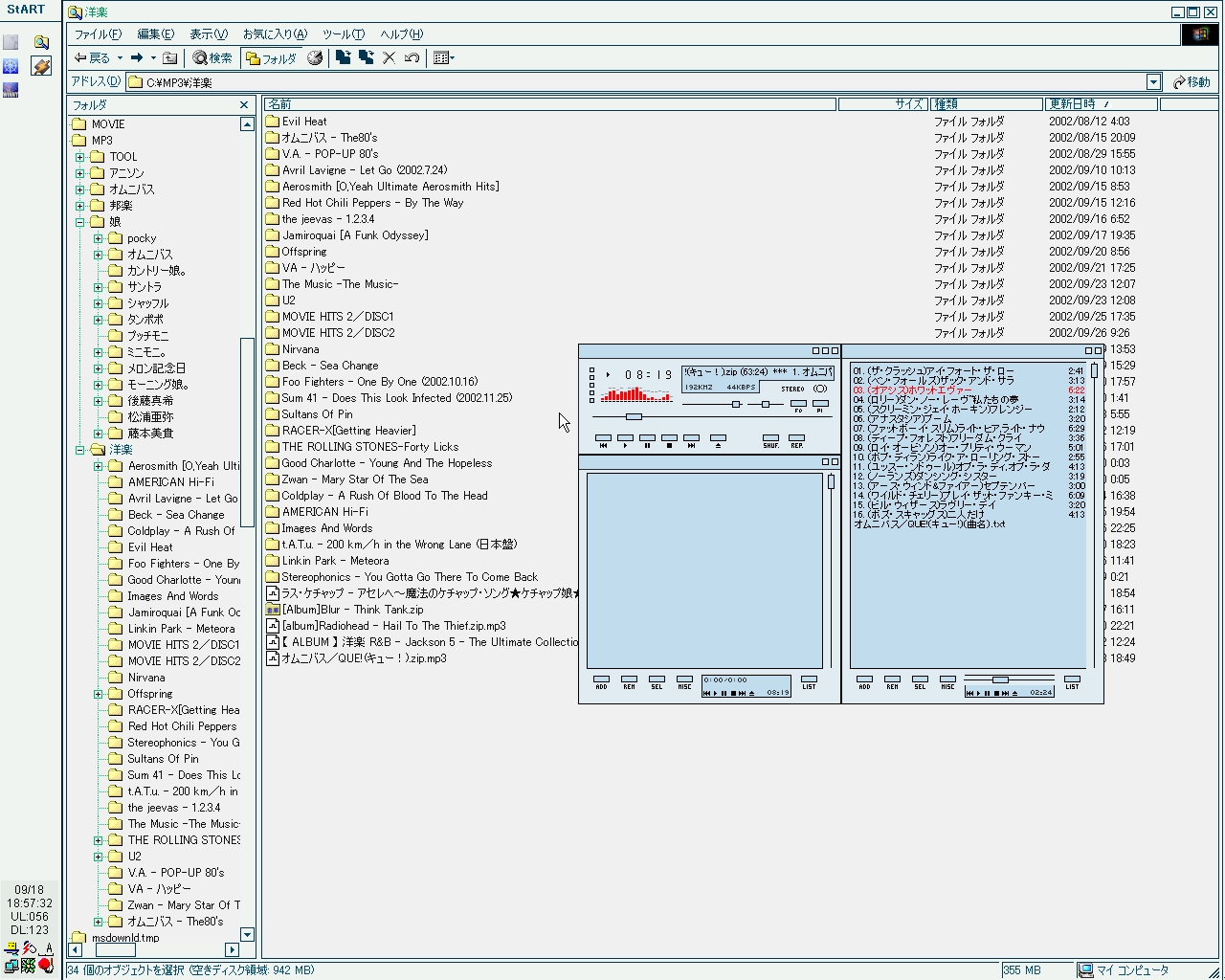Sort by the 更新日時 column header

(1101, 104)
